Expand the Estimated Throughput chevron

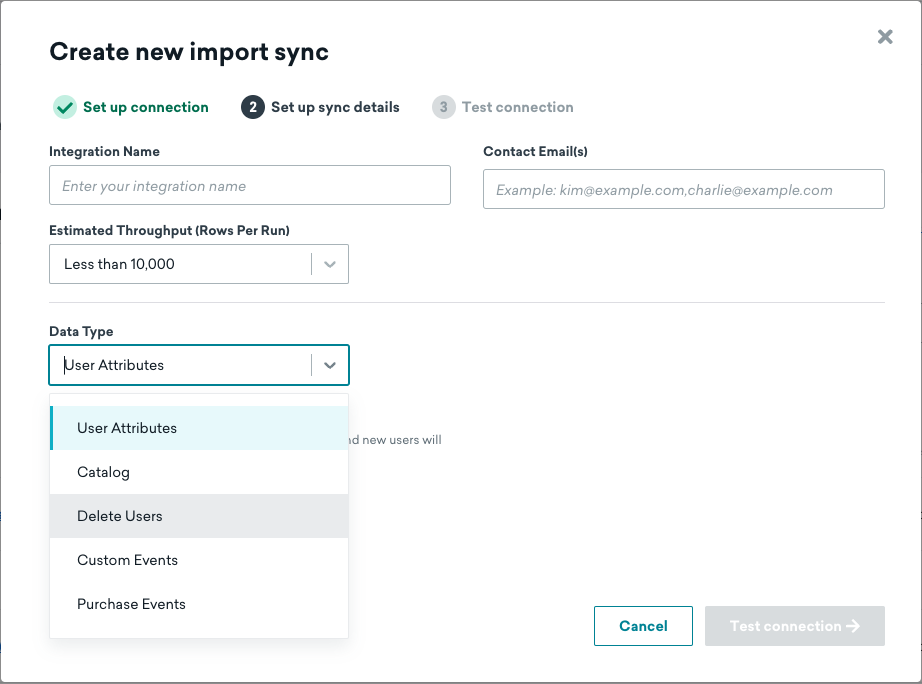click(330, 264)
